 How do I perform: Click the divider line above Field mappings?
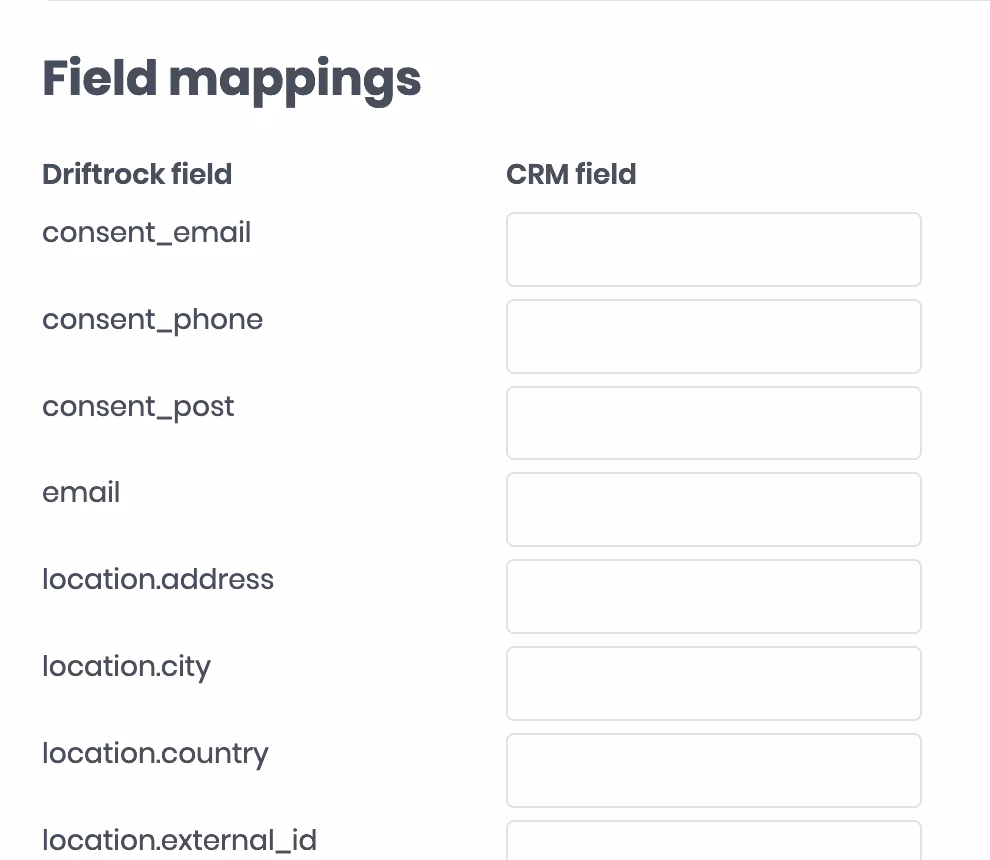point(518,1)
